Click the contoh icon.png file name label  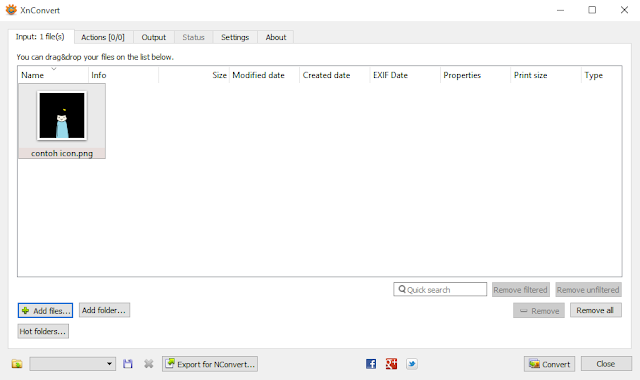(x=62, y=153)
